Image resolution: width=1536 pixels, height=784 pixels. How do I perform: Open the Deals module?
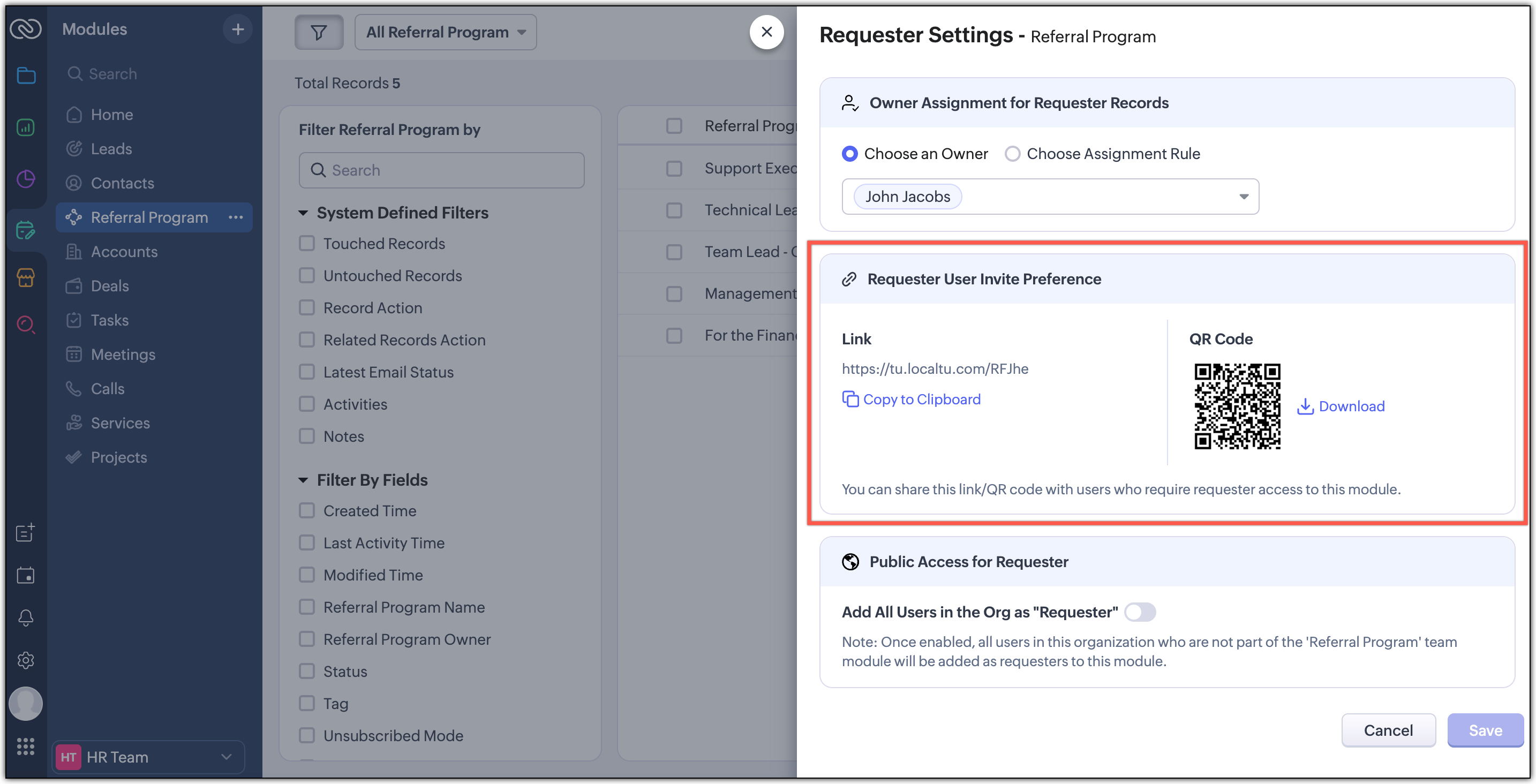110,286
